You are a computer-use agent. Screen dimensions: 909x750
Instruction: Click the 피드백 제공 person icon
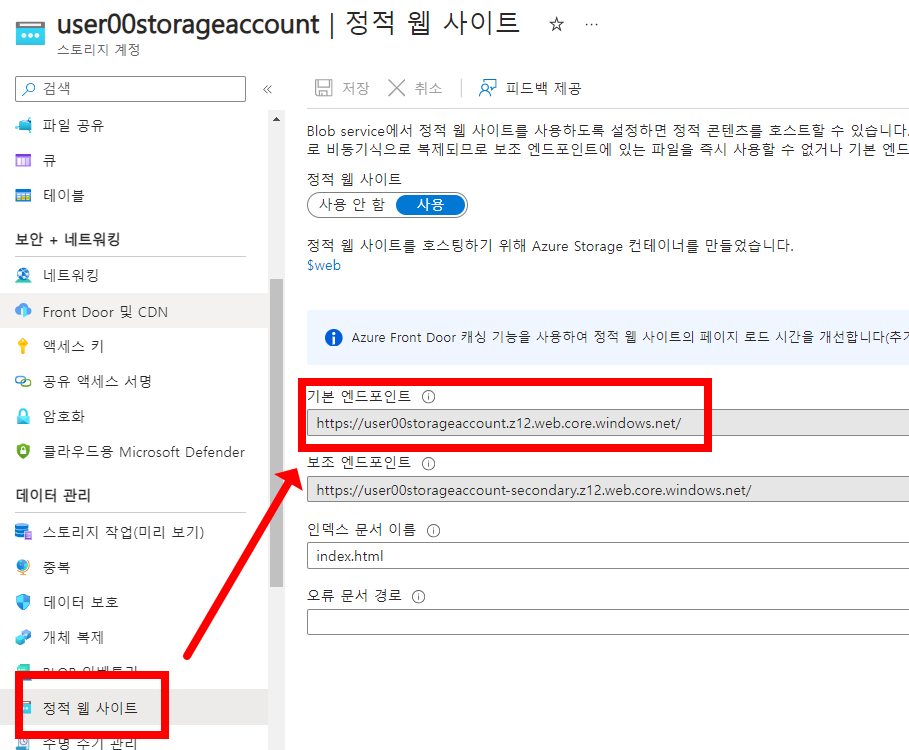[x=488, y=88]
